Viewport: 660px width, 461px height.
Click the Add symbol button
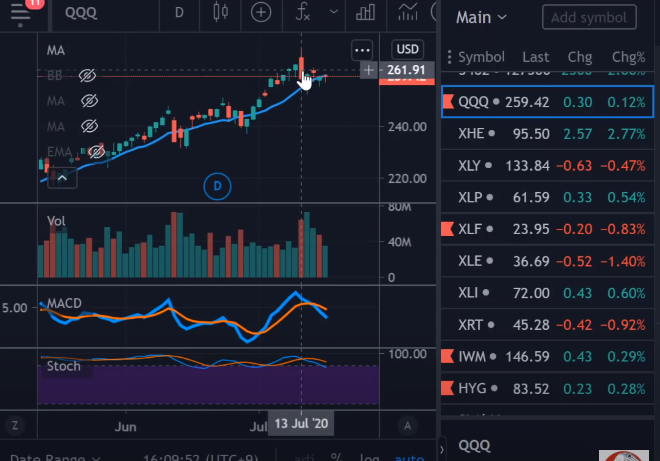pos(589,17)
